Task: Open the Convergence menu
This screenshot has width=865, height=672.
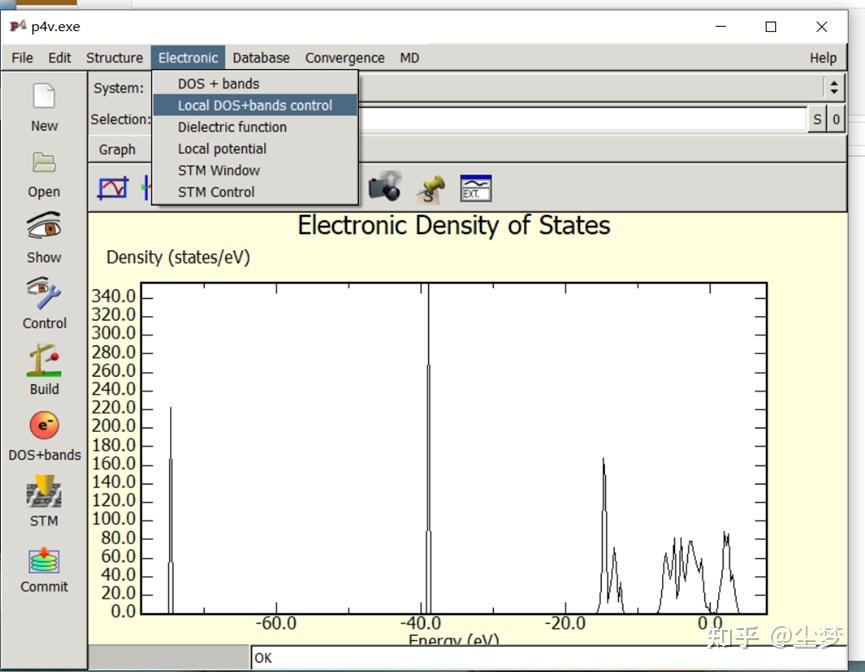Action: 344,58
